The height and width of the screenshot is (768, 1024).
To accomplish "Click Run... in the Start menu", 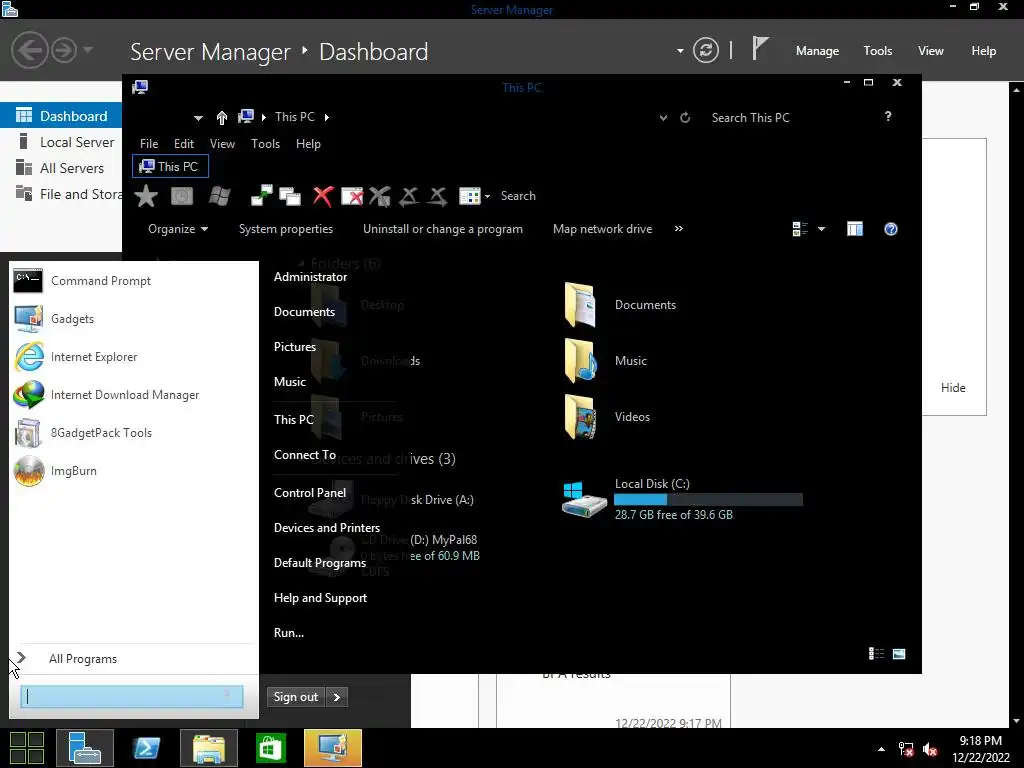I will pyautogui.click(x=289, y=633).
